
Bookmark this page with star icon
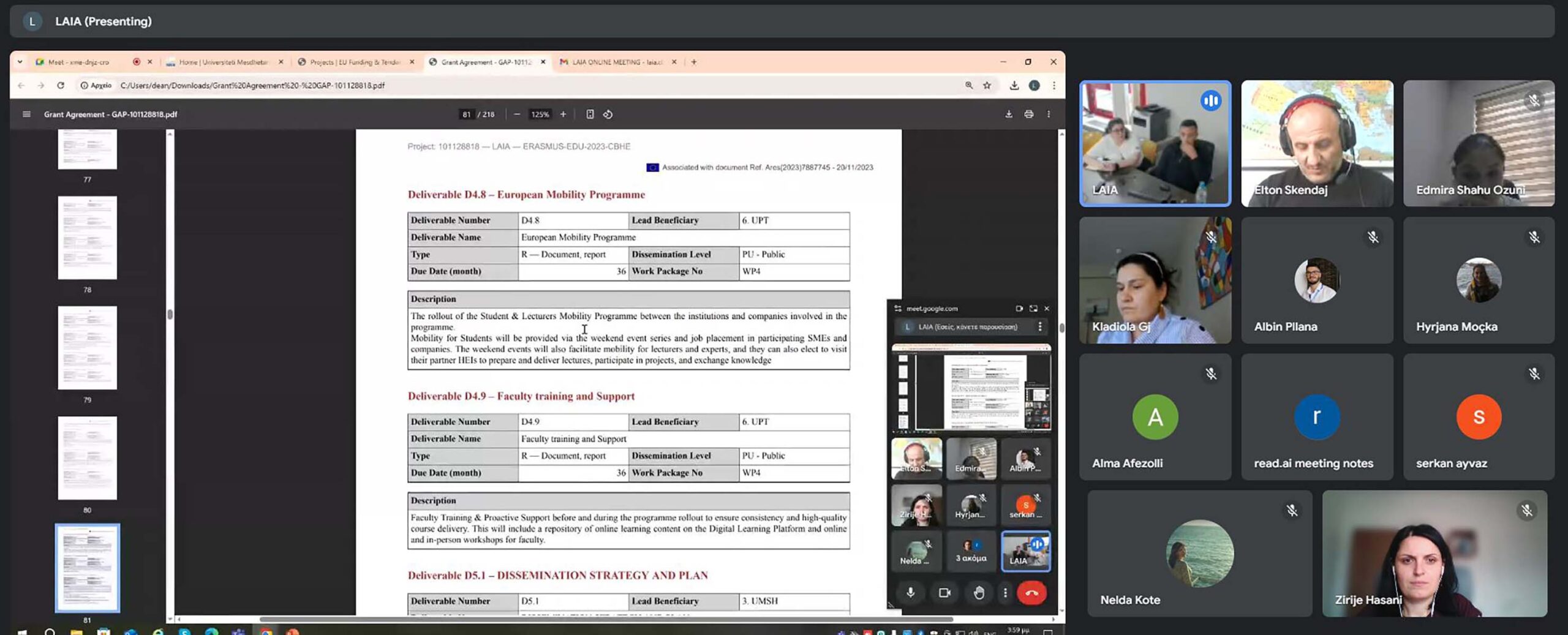987,85
